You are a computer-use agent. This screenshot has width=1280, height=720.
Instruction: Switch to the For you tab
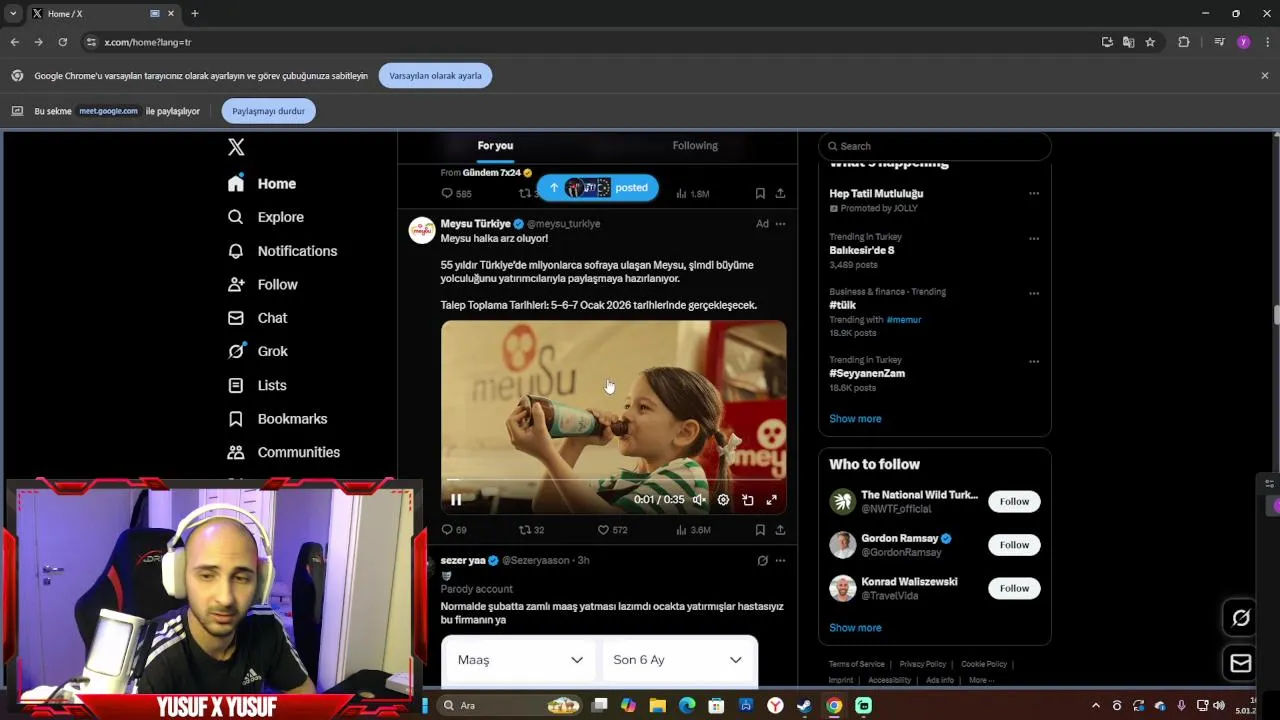point(495,146)
